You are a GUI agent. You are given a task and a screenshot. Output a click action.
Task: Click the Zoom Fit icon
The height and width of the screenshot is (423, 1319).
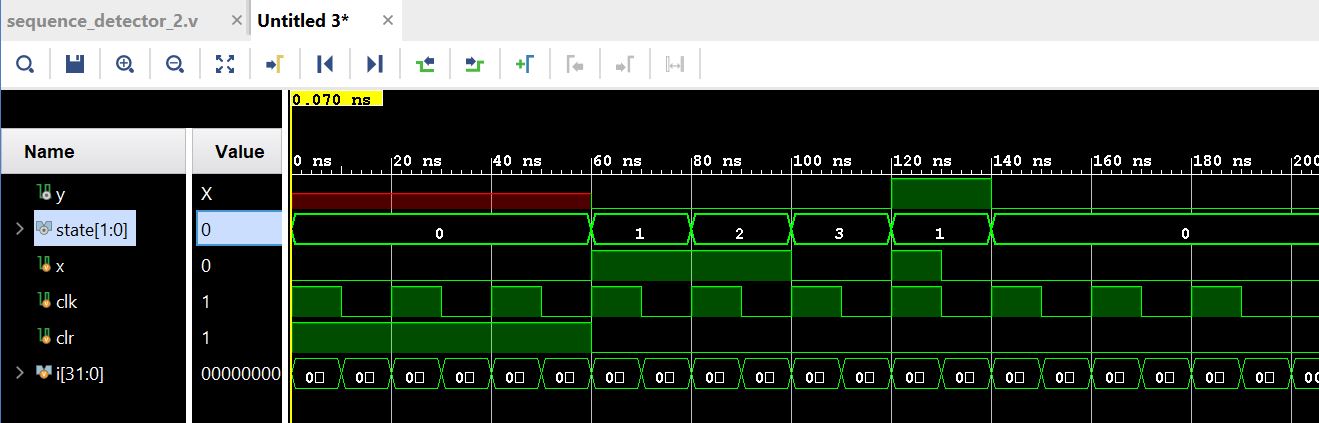[x=225, y=64]
